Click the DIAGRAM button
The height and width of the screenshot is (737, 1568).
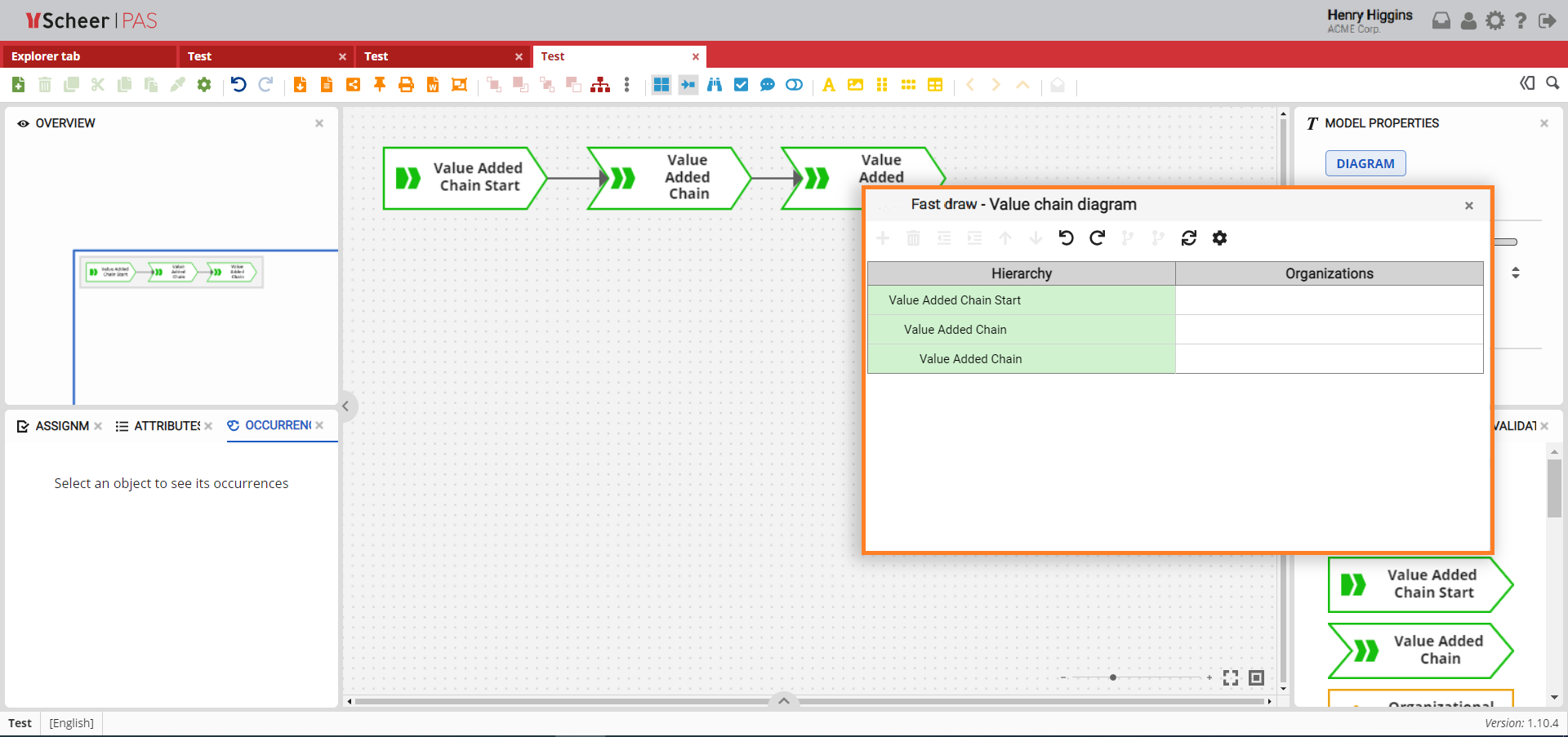click(1365, 163)
